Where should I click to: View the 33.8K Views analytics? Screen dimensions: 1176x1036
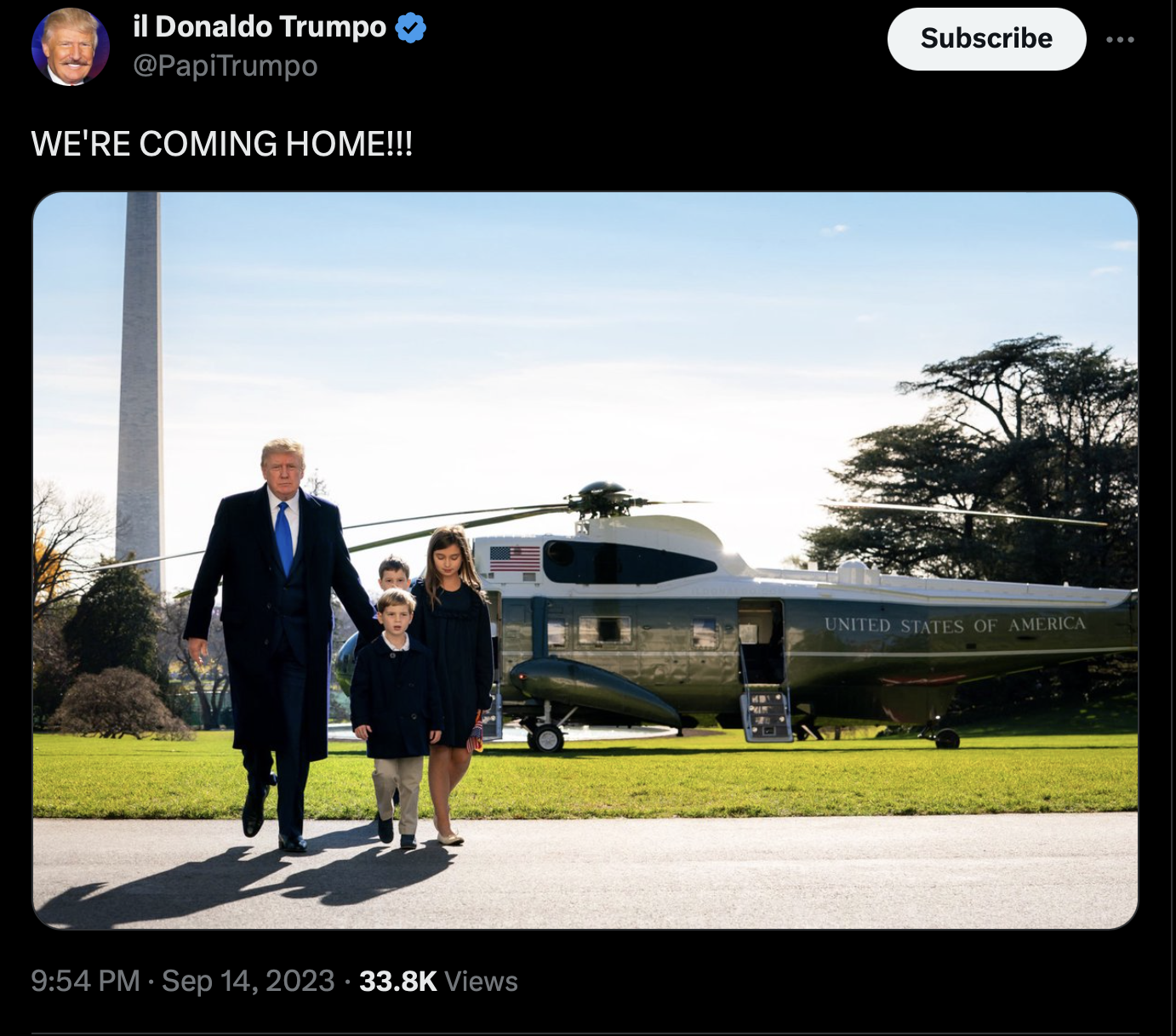[438, 981]
